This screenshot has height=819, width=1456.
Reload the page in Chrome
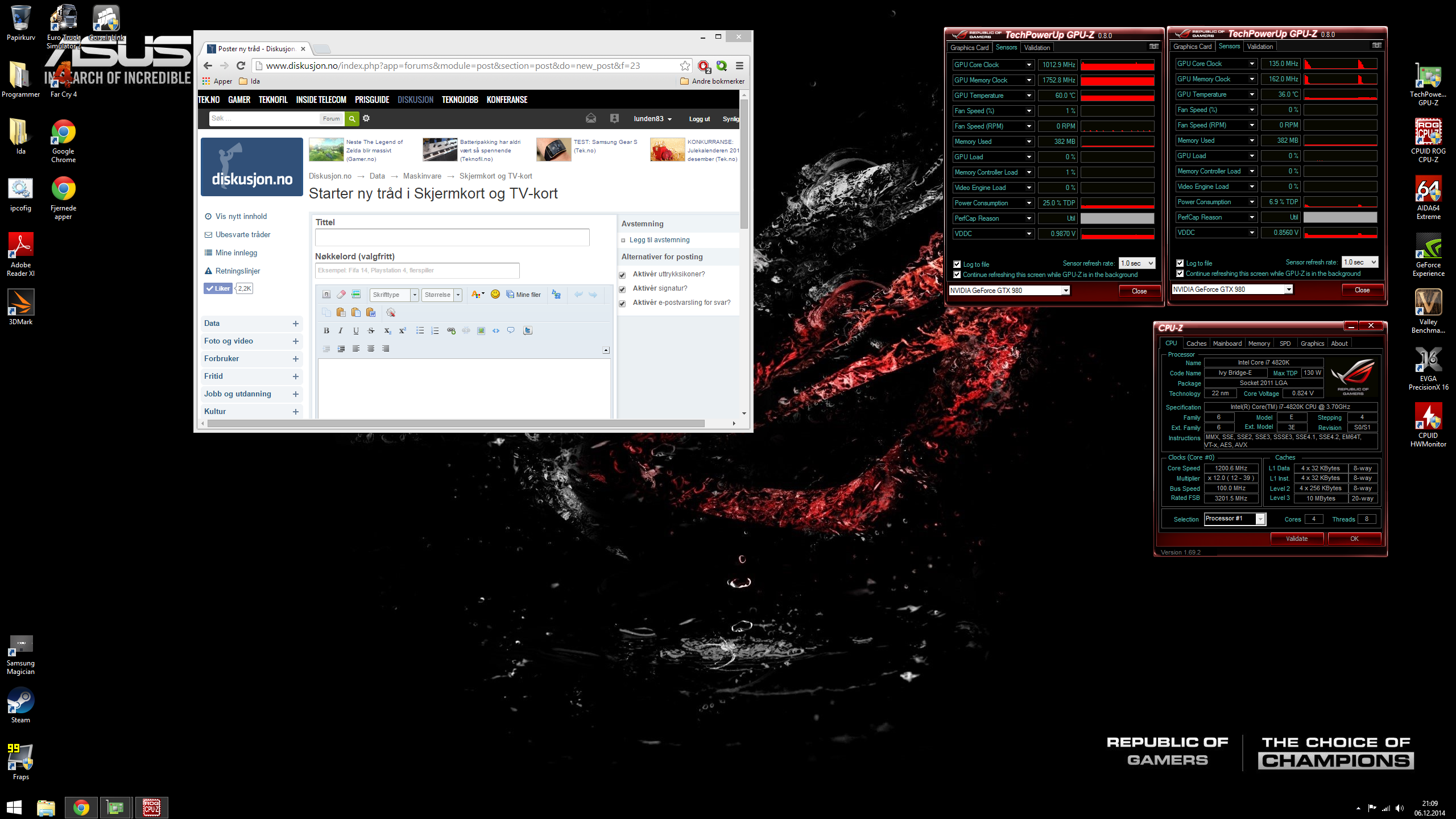click(241, 65)
